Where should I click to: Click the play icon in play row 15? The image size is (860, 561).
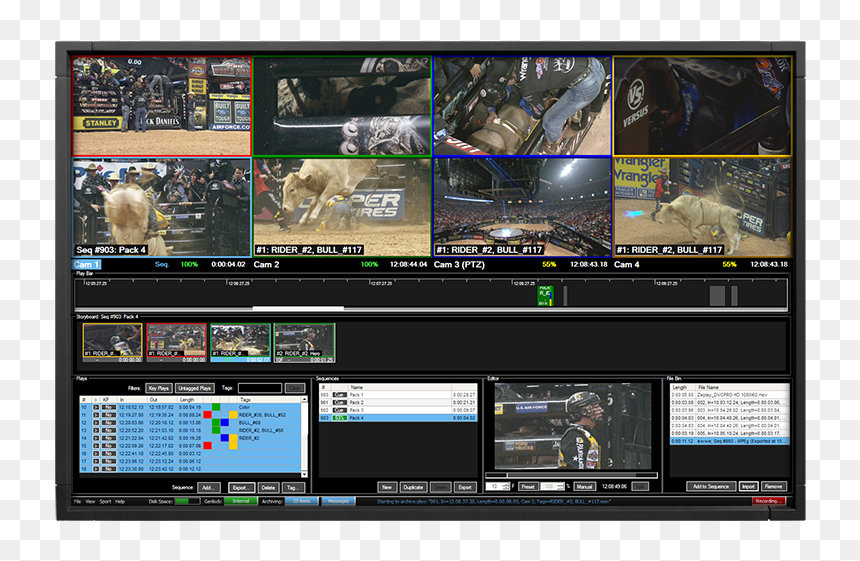coord(96,446)
